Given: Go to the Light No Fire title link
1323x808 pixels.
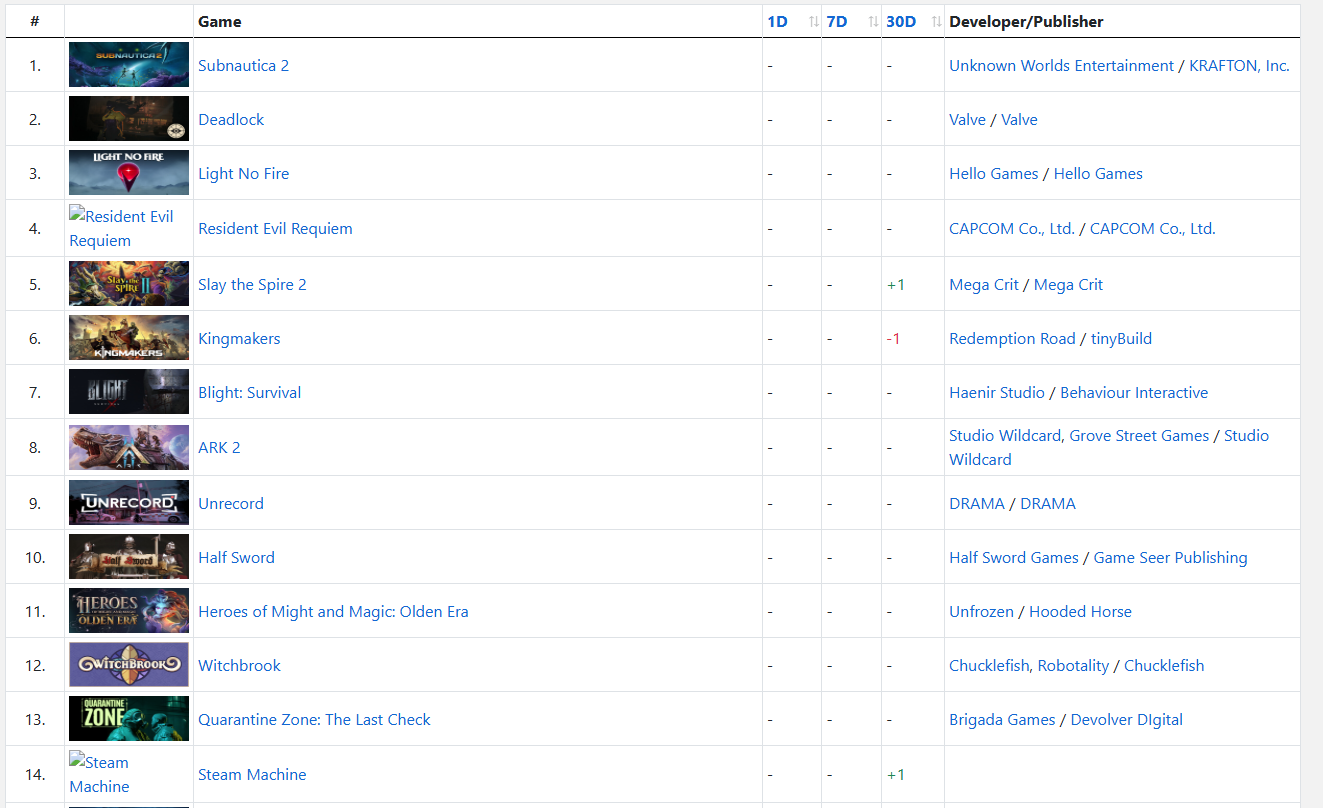Looking at the screenshot, I should 243,174.
